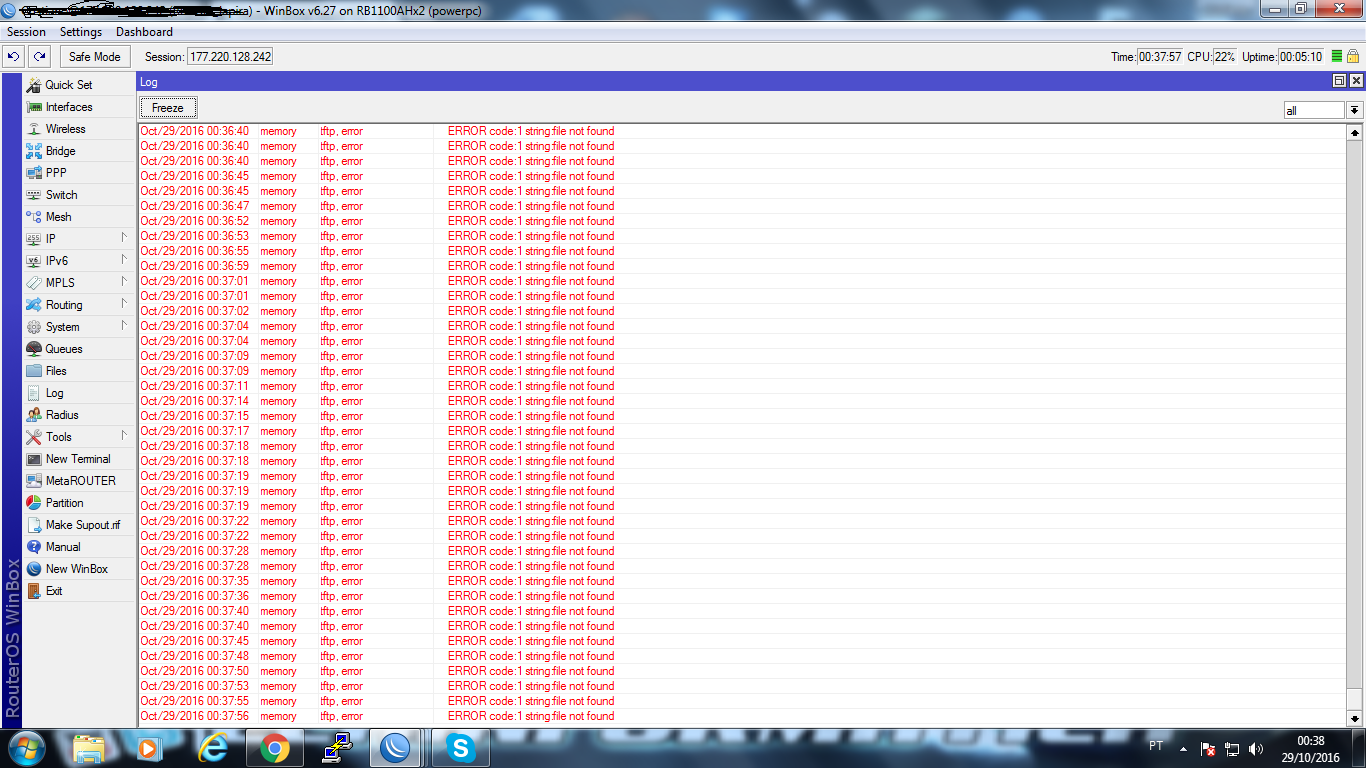The height and width of the screenshot is (768, 1366).
Task: Click the Windows Start button
Action: pos(29,748)
